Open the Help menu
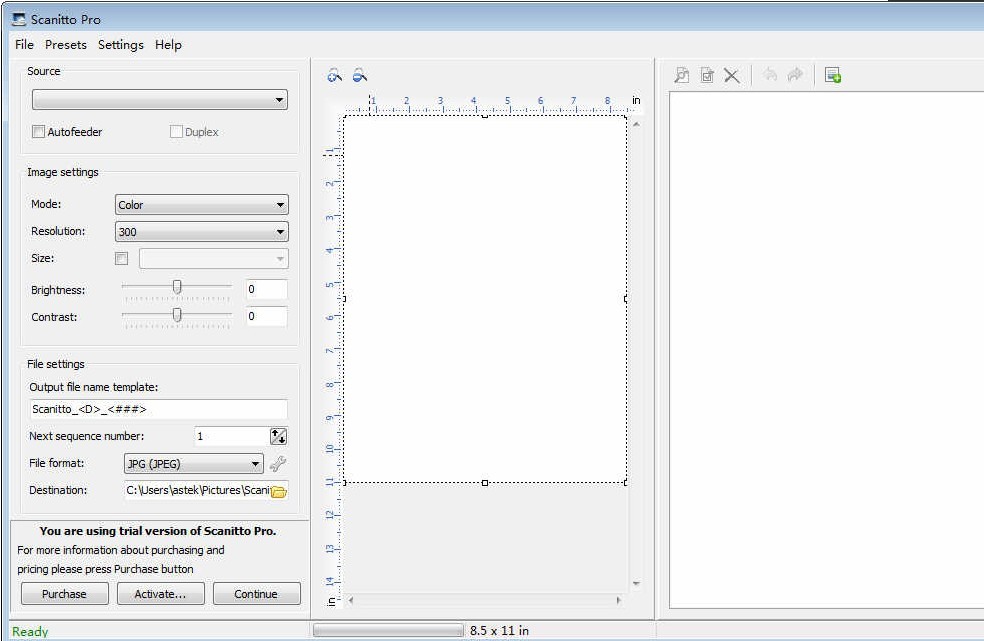 point(168,45)
